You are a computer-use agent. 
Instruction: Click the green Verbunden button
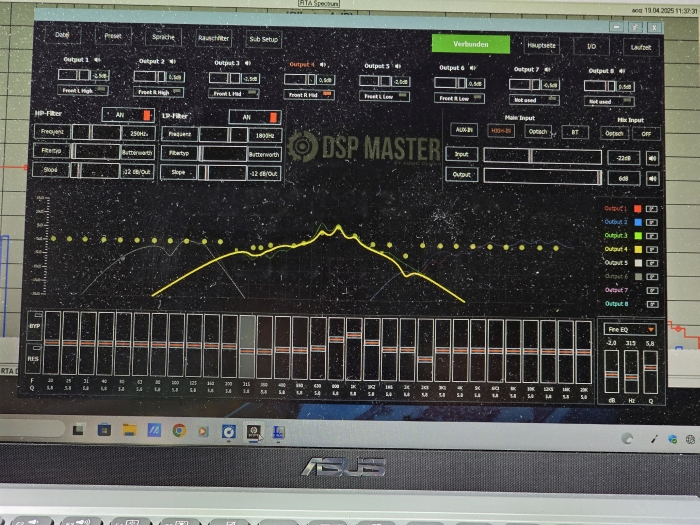[470, 44]
